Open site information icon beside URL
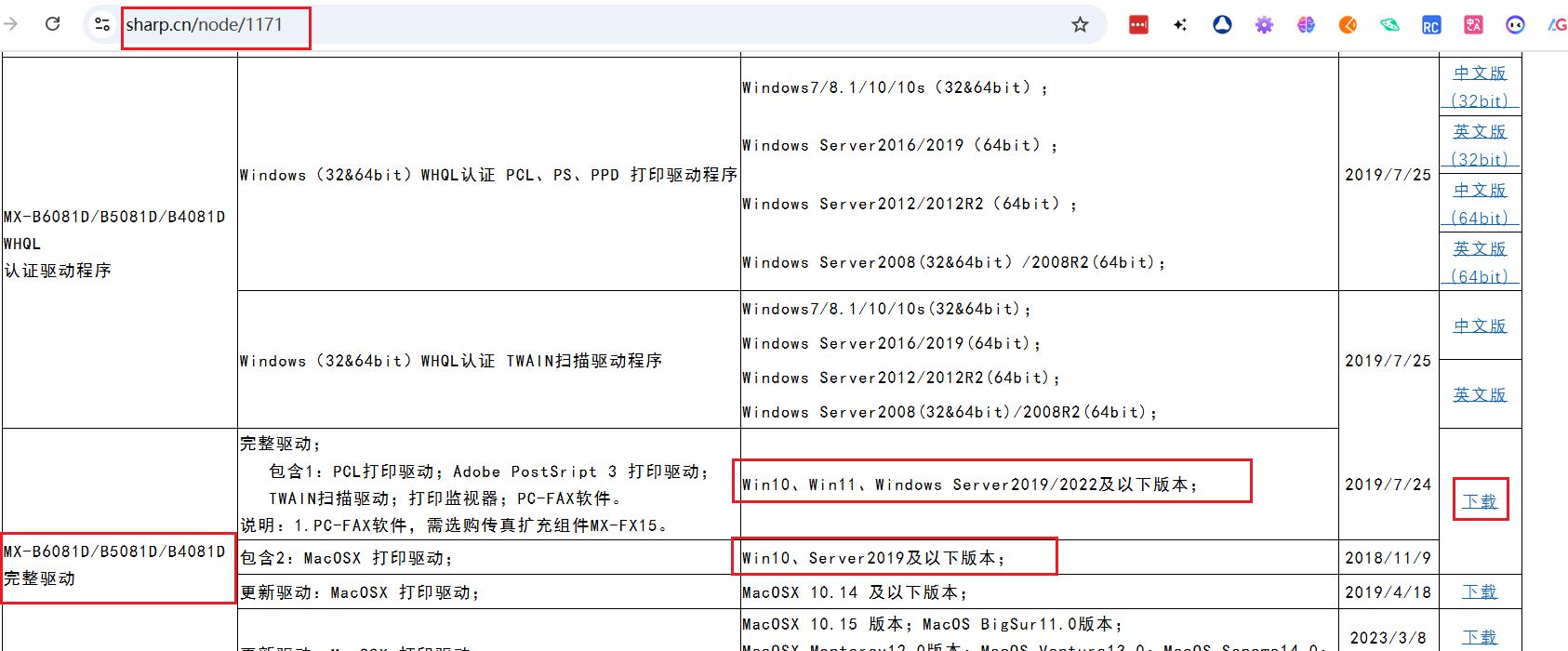This screenshot has width=1568, height=651. pos(102,24)
